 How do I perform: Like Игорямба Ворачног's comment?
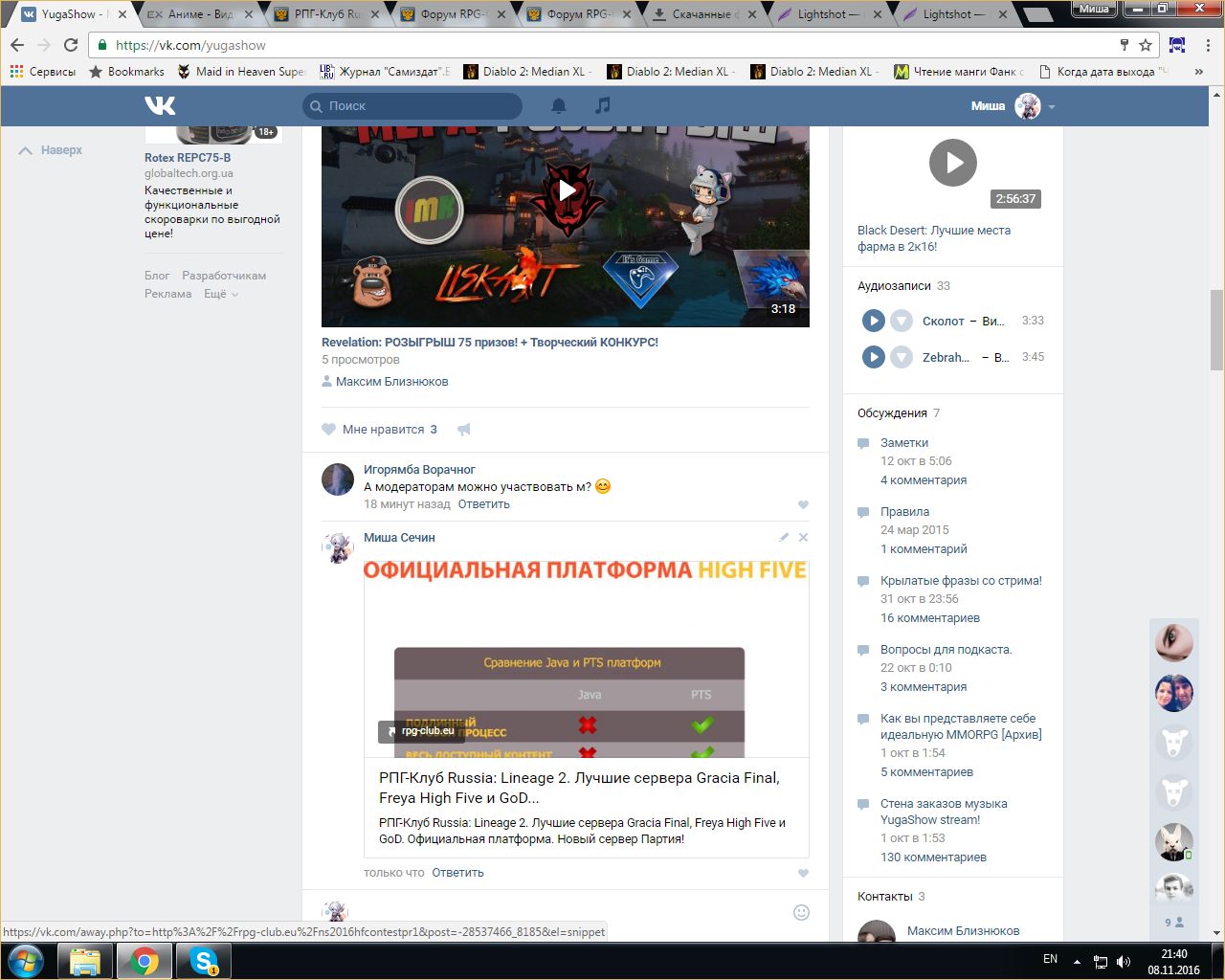[803, 504]
